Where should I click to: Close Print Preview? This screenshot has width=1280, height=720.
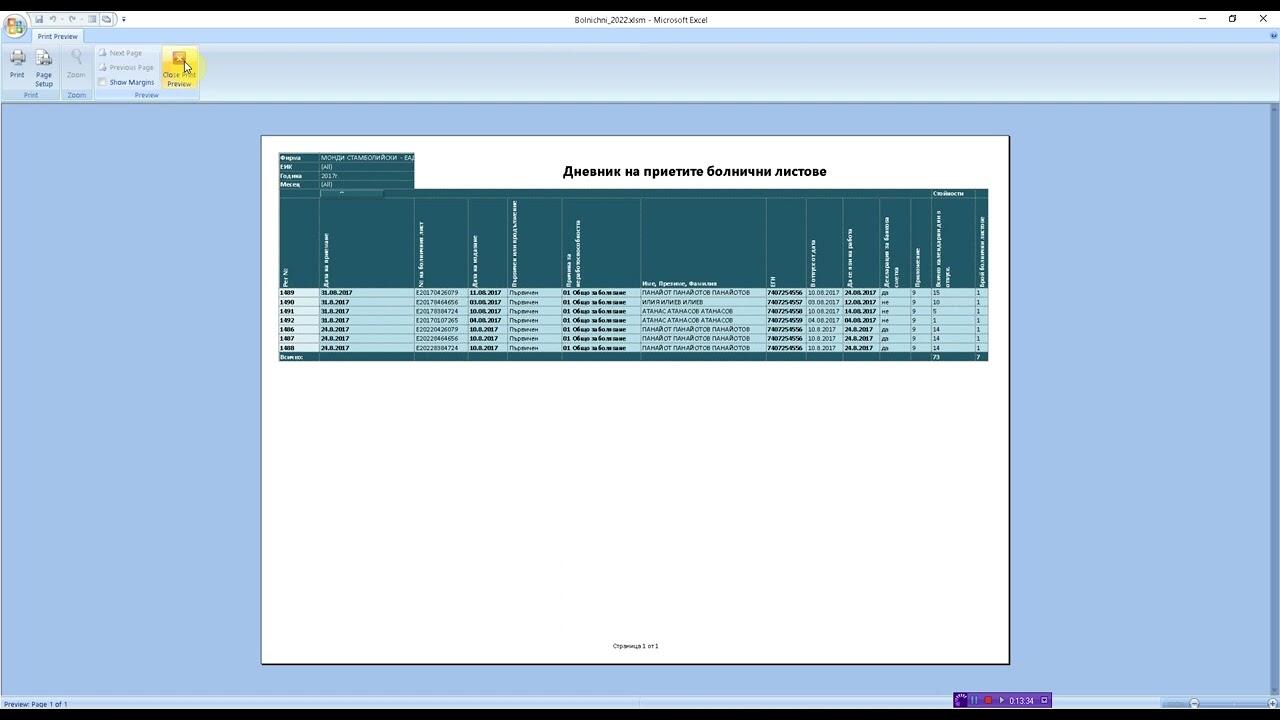[x=179, y=68]
